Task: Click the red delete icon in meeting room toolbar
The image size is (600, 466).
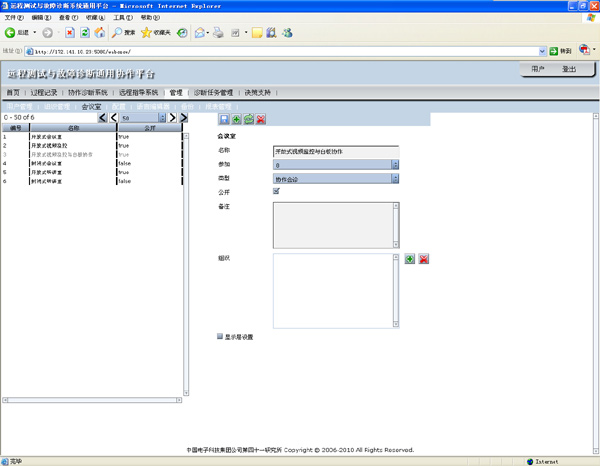Action: (261, 119)
